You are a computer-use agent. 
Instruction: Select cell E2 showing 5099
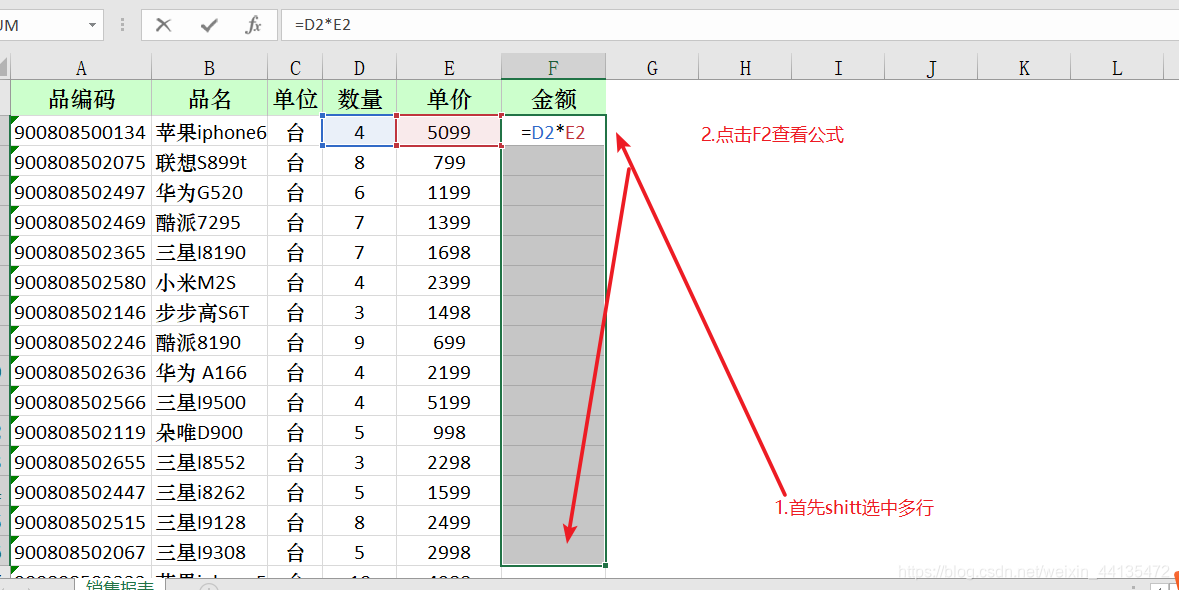coord(448,130)
